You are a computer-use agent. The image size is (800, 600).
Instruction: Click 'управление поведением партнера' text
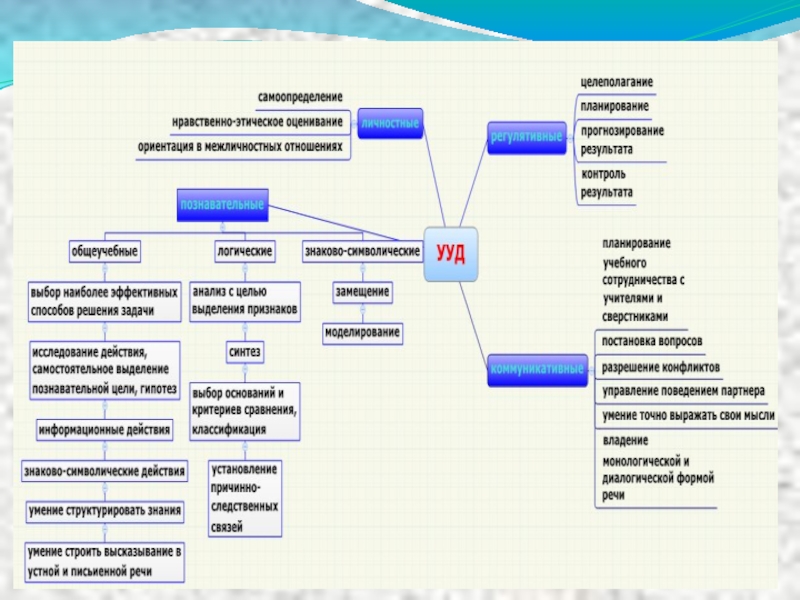click(684, 391)
